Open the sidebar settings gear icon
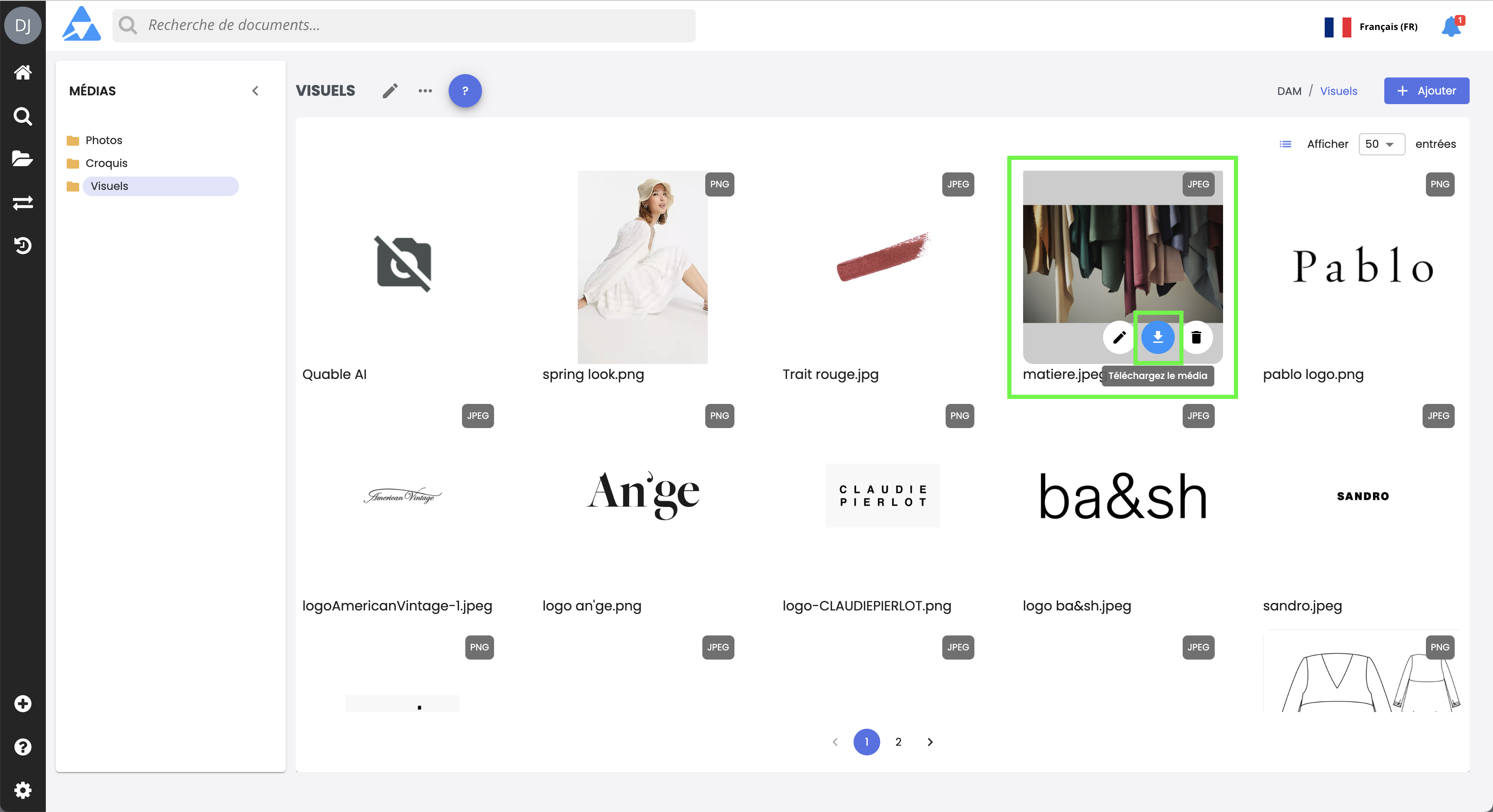The width and height of the screenshot is (1493, 812). pos(22,790)
